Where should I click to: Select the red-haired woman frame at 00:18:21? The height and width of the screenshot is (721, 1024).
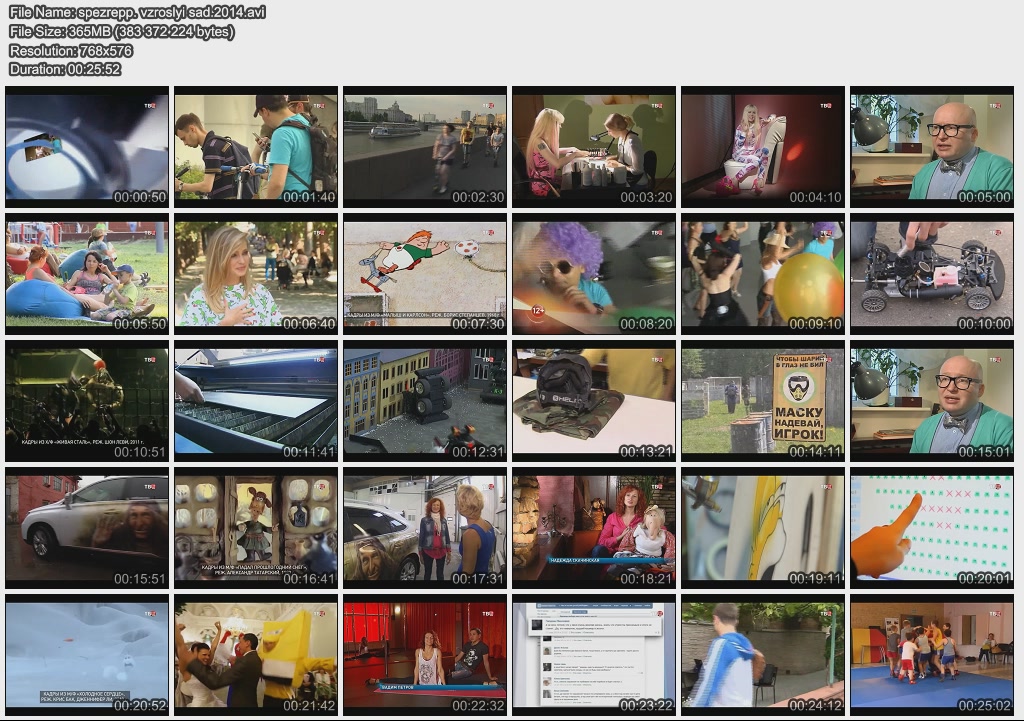point(594,528)
